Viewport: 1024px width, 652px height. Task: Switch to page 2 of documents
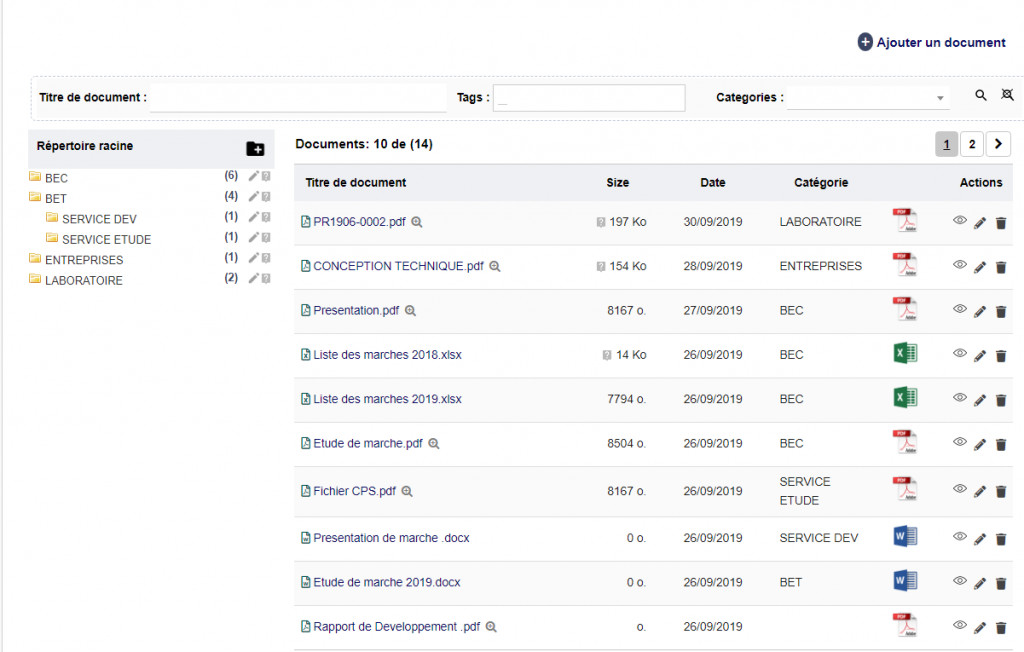pos(971,145)
